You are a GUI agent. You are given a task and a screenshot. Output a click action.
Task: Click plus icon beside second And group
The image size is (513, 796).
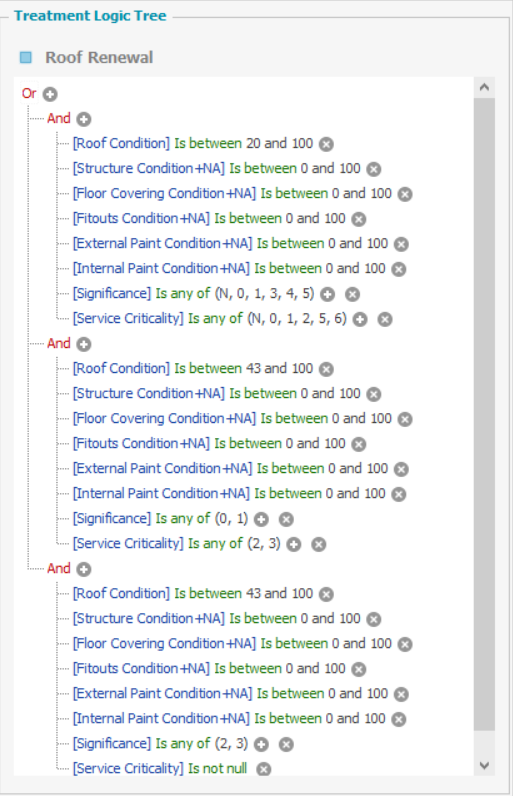pos(84,344)
